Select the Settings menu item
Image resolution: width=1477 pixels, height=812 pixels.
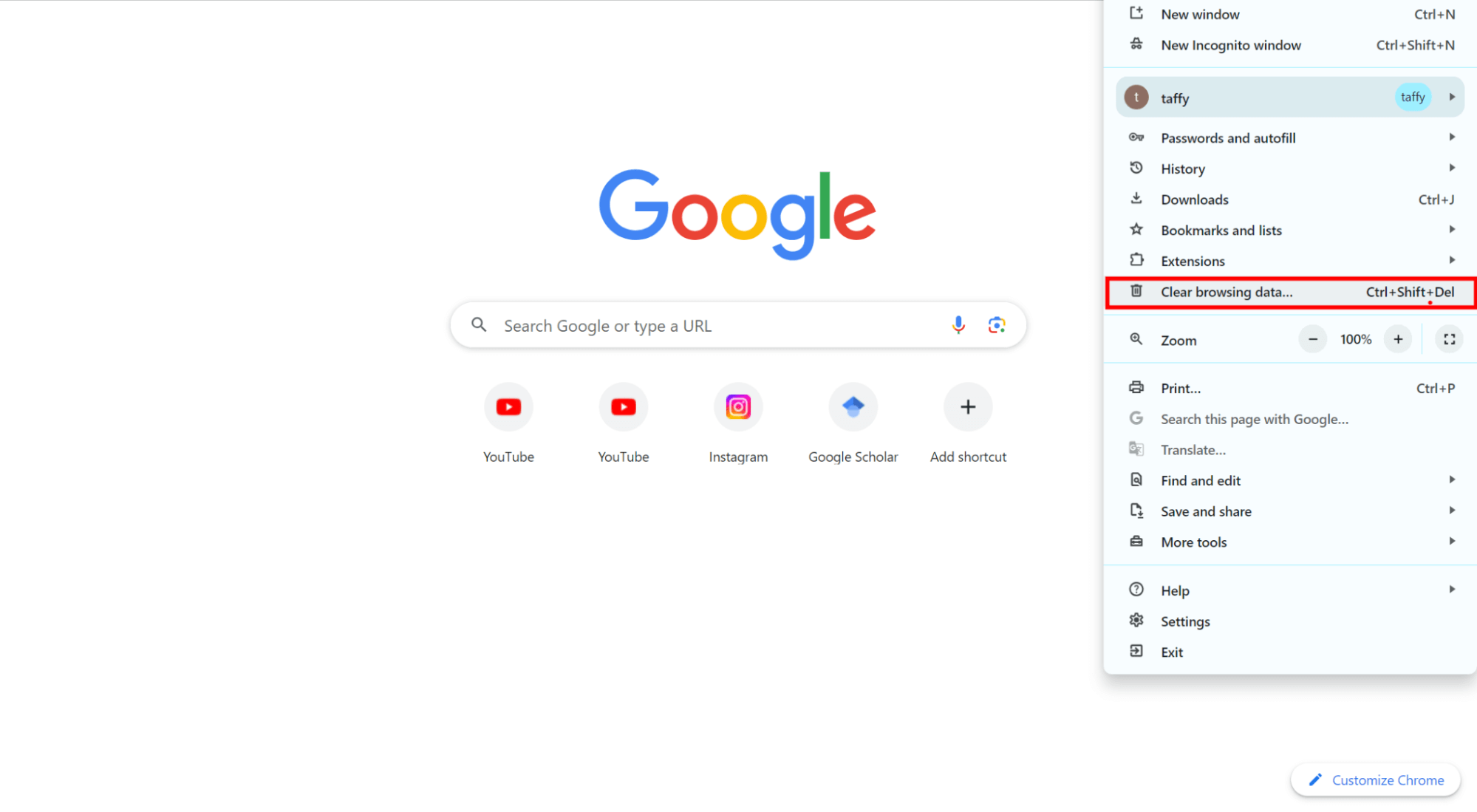tap(1185, 621)
